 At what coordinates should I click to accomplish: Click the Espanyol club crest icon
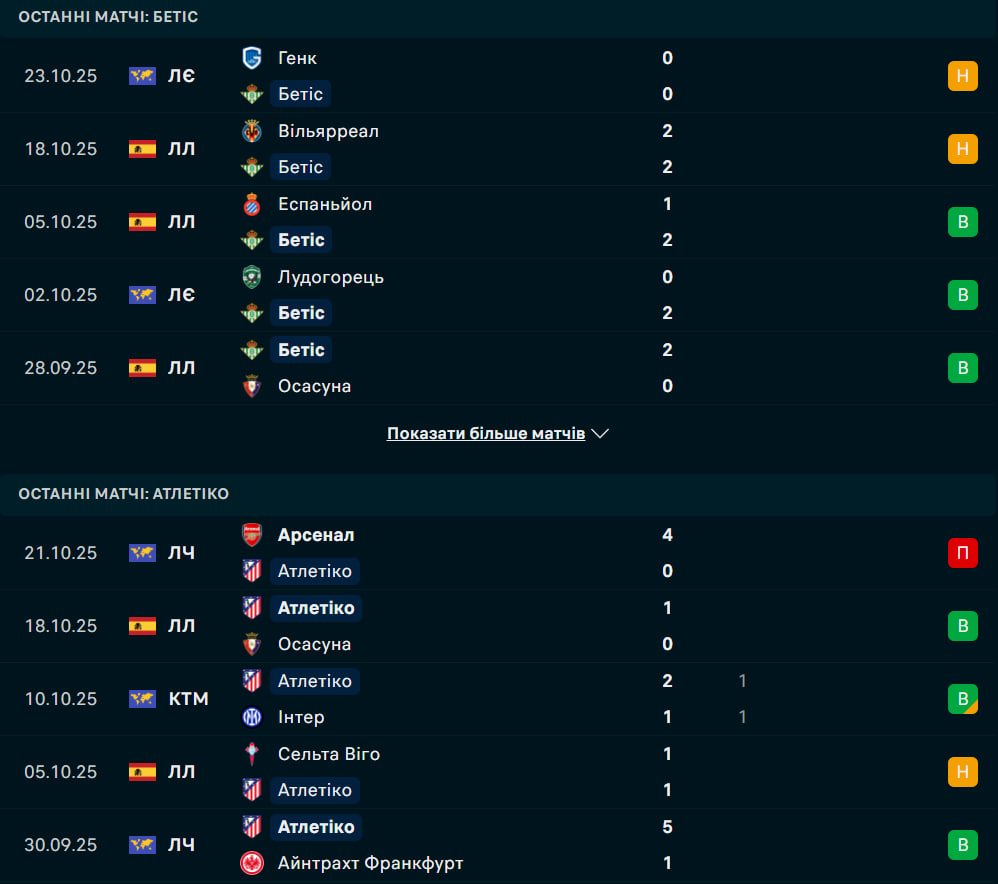click(x=252, y=204)
